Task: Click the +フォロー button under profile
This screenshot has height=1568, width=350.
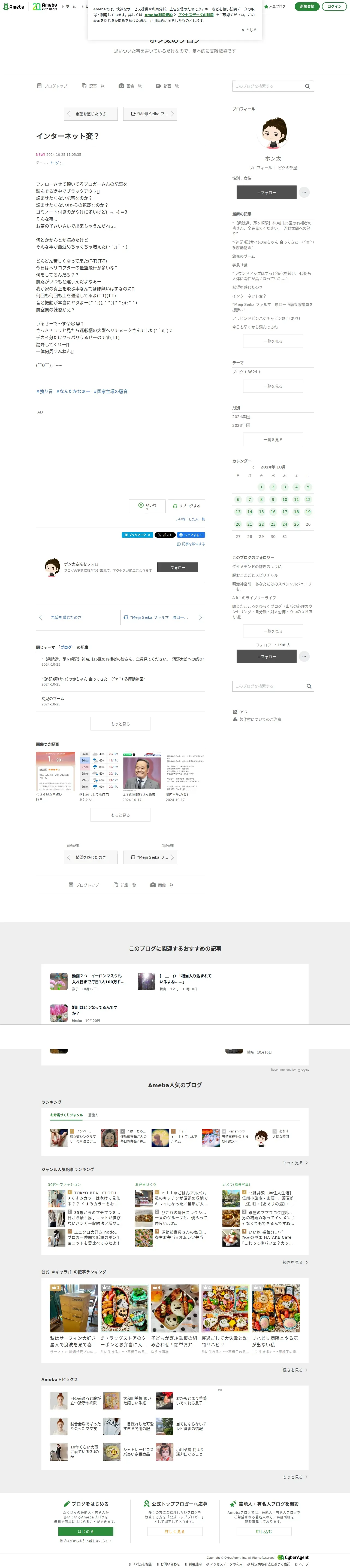Action: pyautogui.click(x=266, y=192)
